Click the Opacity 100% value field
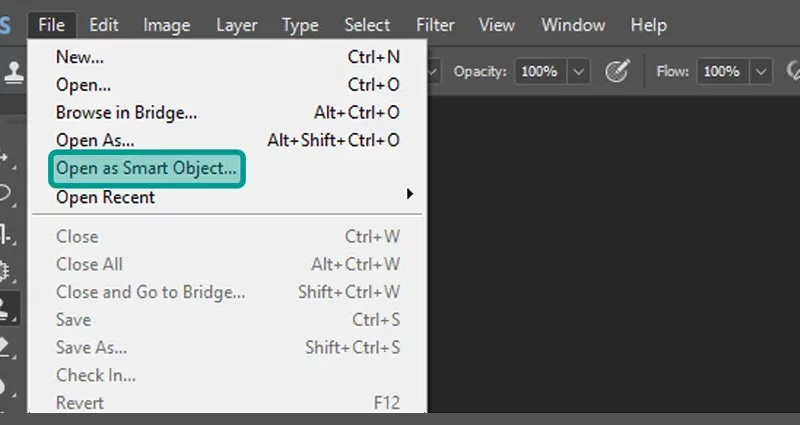Screen dimensions: 800x425 point(540,71)
